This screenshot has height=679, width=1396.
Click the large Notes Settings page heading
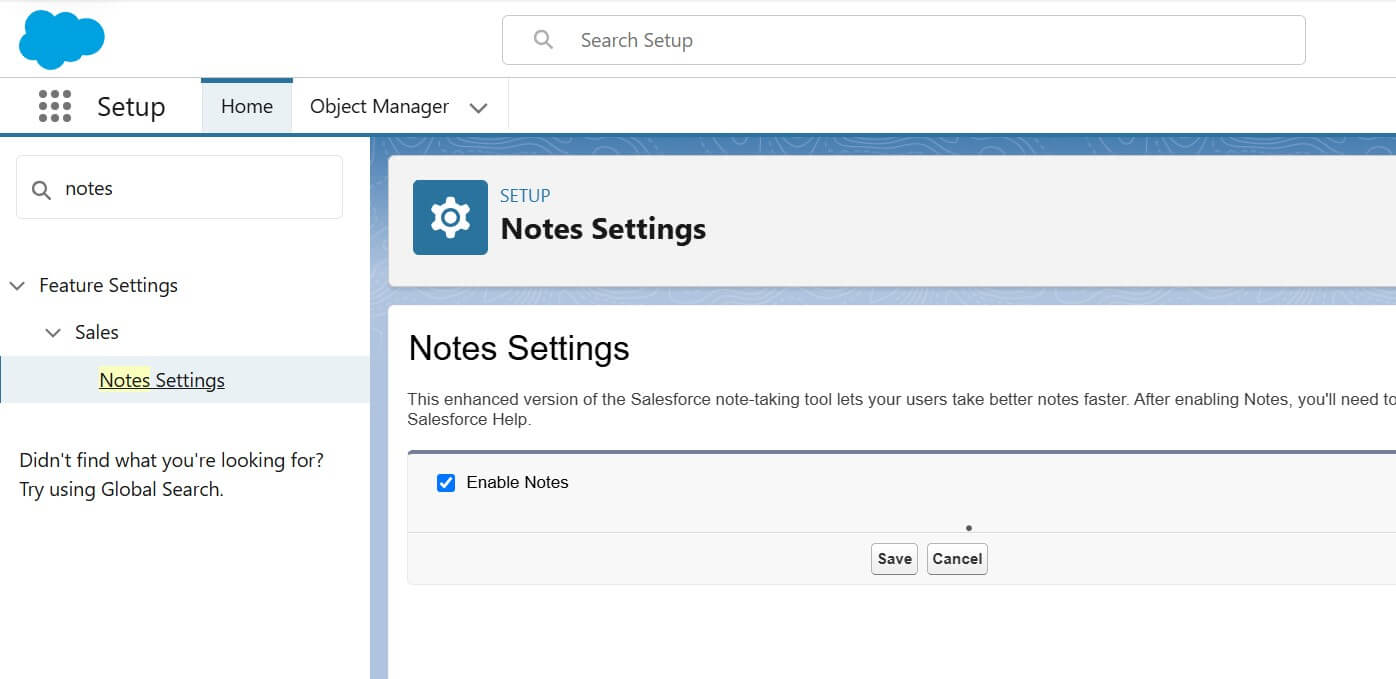(x=519, y=348)
